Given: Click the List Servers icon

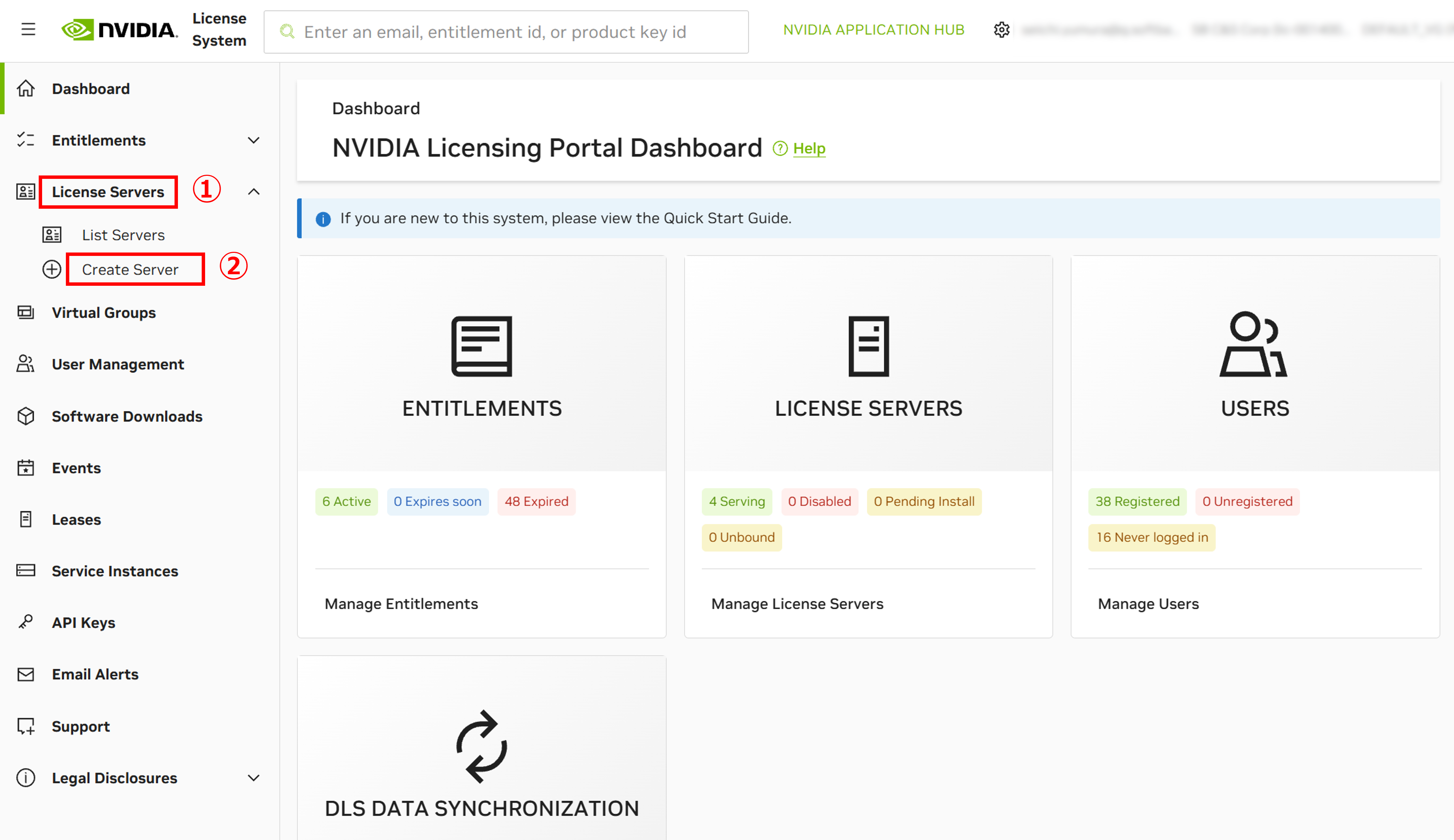Looking at the screenshot, I should (52, 235).
